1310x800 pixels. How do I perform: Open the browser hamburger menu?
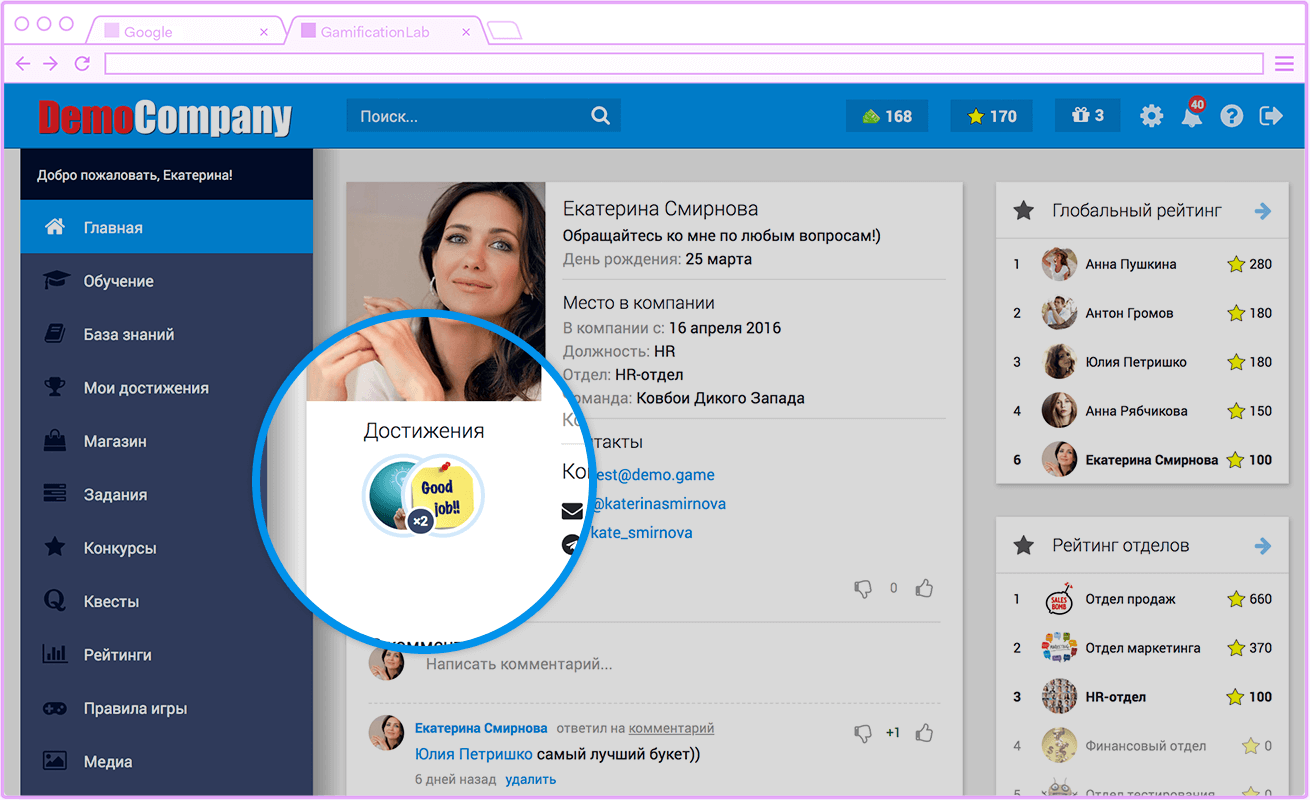tap(1285, 64)
